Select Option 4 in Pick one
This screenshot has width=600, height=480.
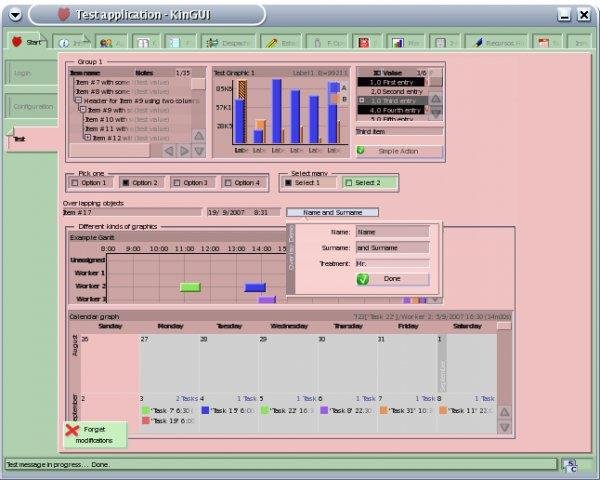[243, 183]
